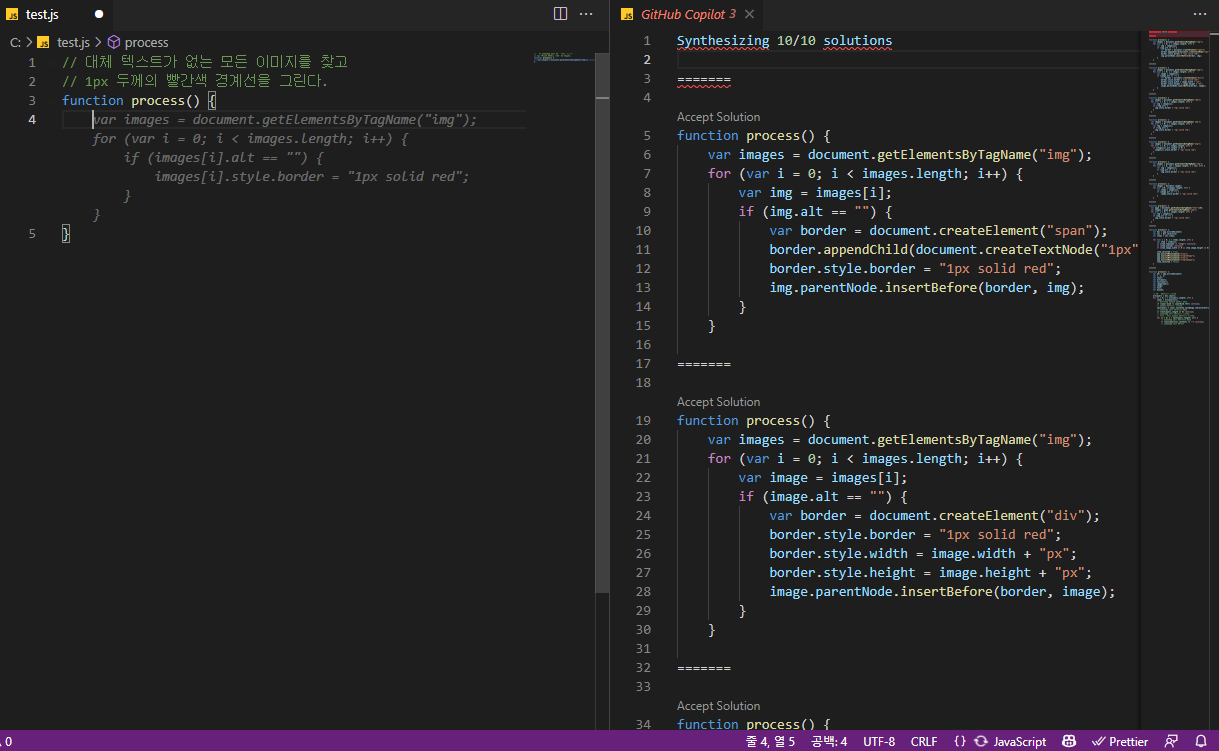Screen dimensions: 1219x751
Task: Click the Prettier formatter status
Action: click(x=1120, y=741)
